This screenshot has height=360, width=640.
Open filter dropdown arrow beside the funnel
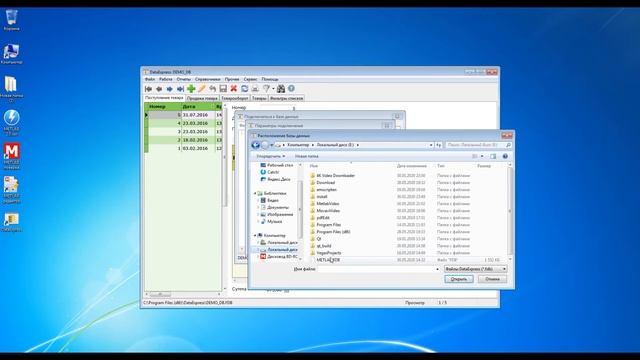[273, 89]
